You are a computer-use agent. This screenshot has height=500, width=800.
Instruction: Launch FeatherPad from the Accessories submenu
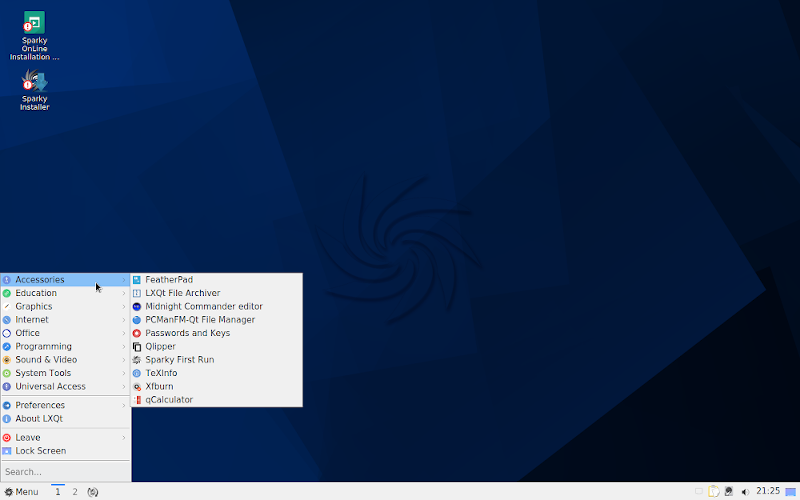(x=216, y=280)
